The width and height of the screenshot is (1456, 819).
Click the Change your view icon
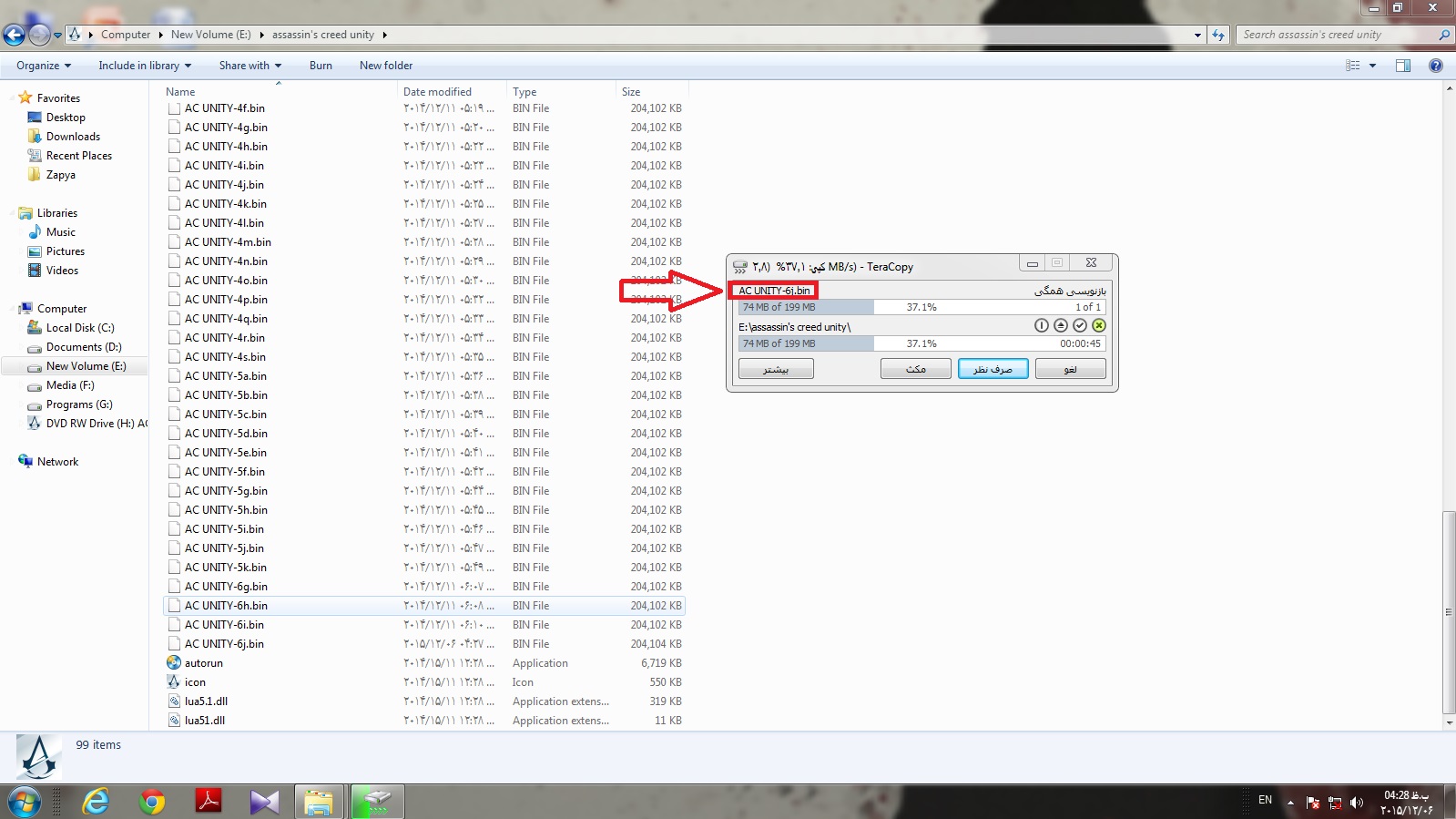coord(1353,66)
